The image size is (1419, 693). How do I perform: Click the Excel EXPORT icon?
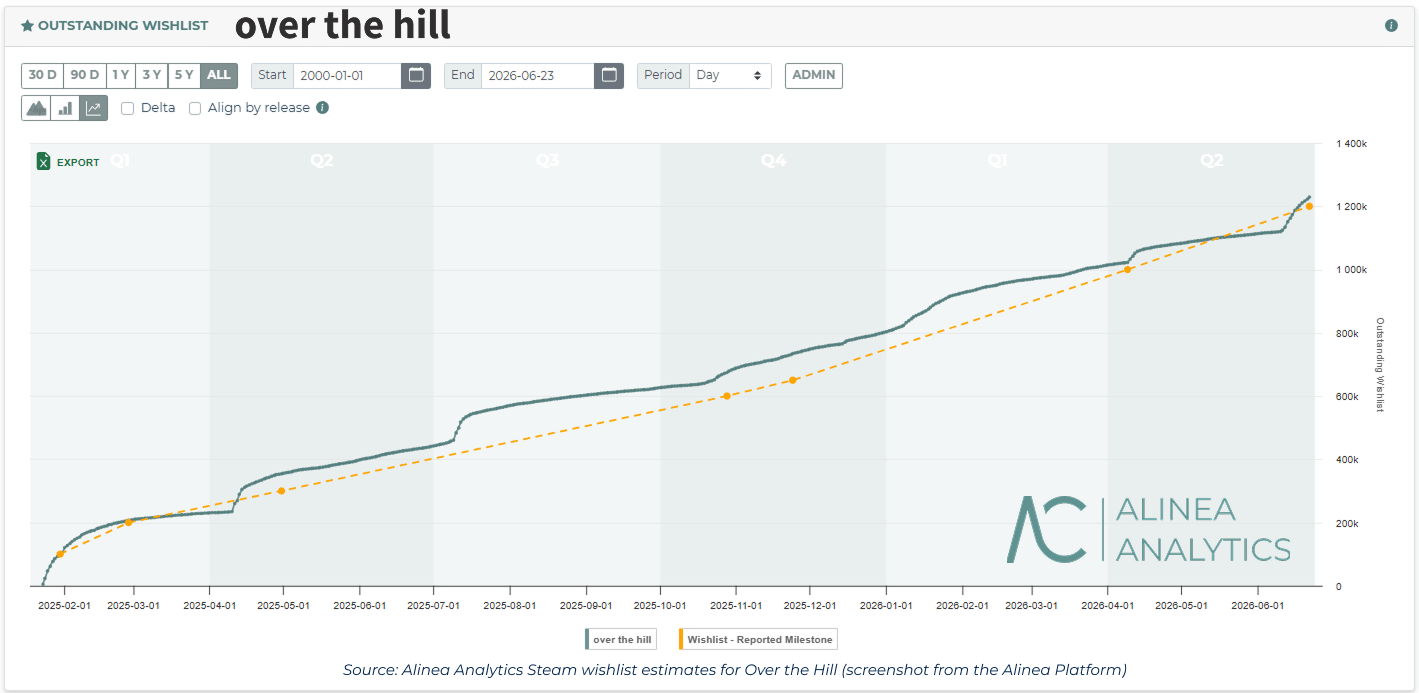(43, 161)
